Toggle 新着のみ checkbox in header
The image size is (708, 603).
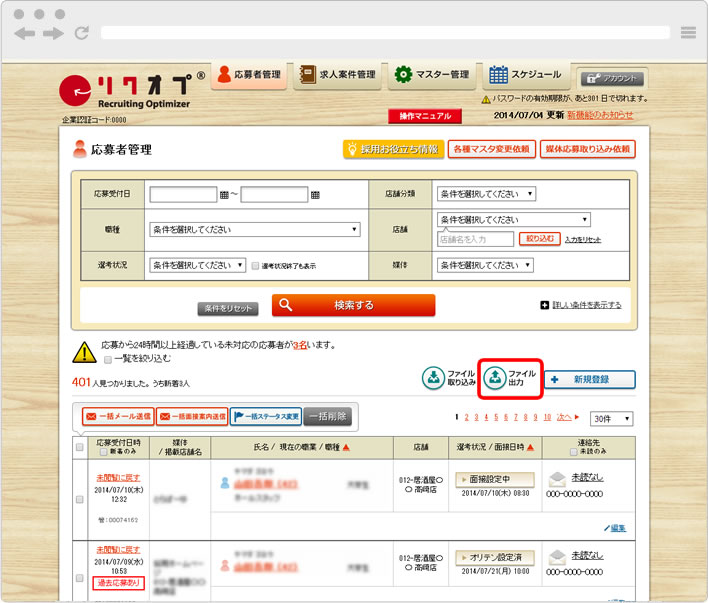tap(104, 452)
